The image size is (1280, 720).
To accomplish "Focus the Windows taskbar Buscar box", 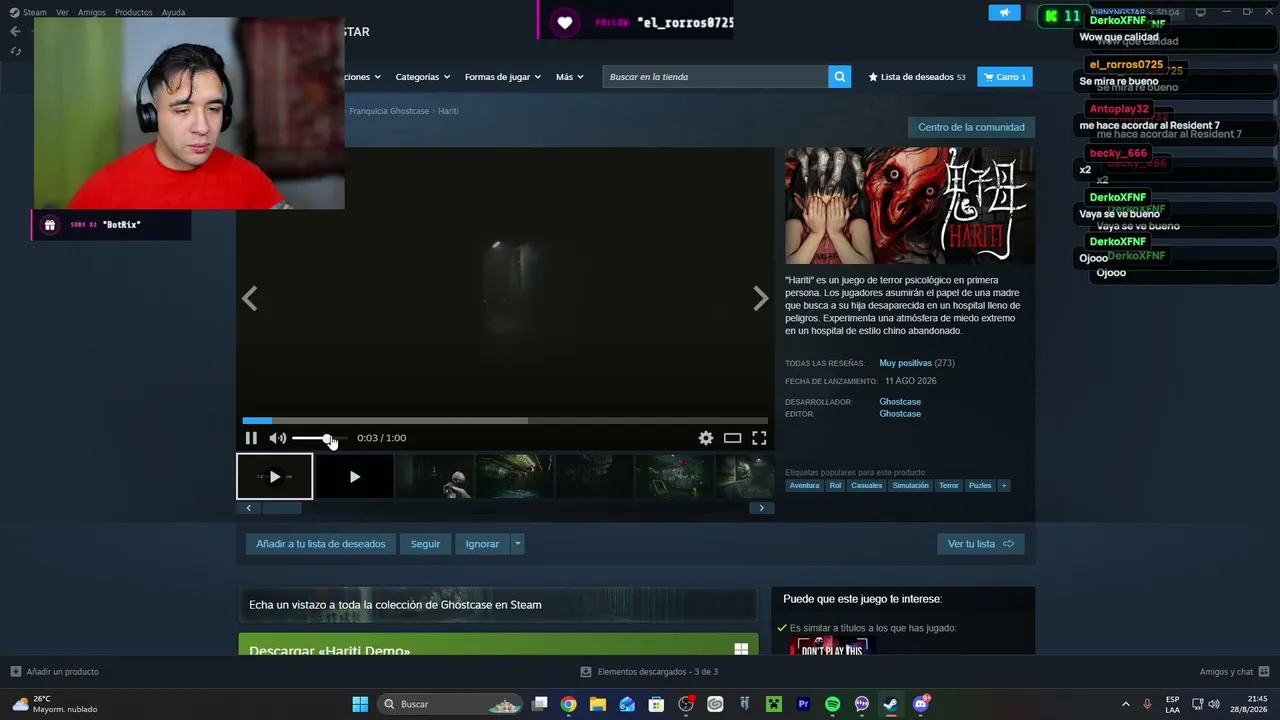I will (452, 704).
